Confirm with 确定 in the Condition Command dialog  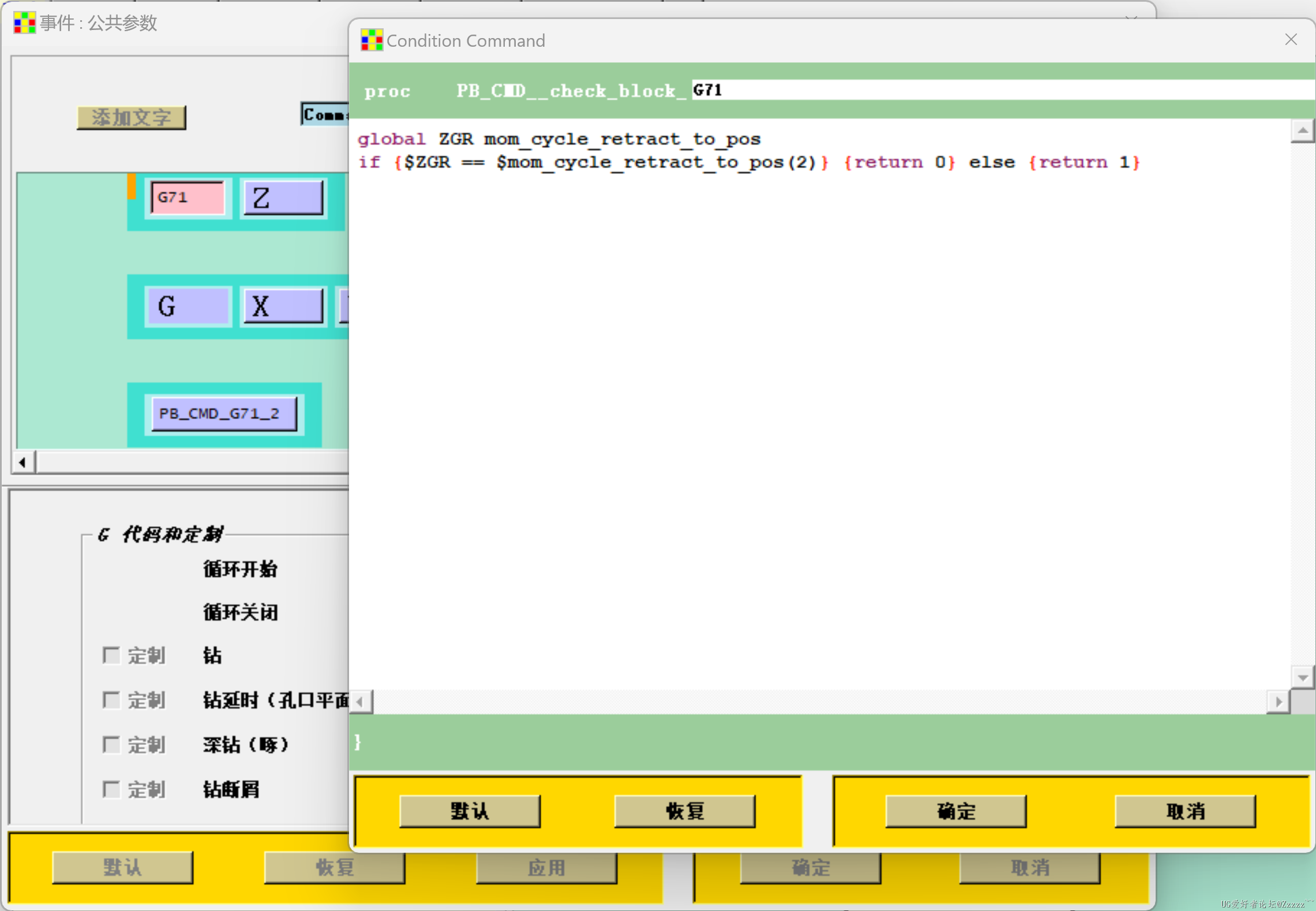[x=956, y=811]
